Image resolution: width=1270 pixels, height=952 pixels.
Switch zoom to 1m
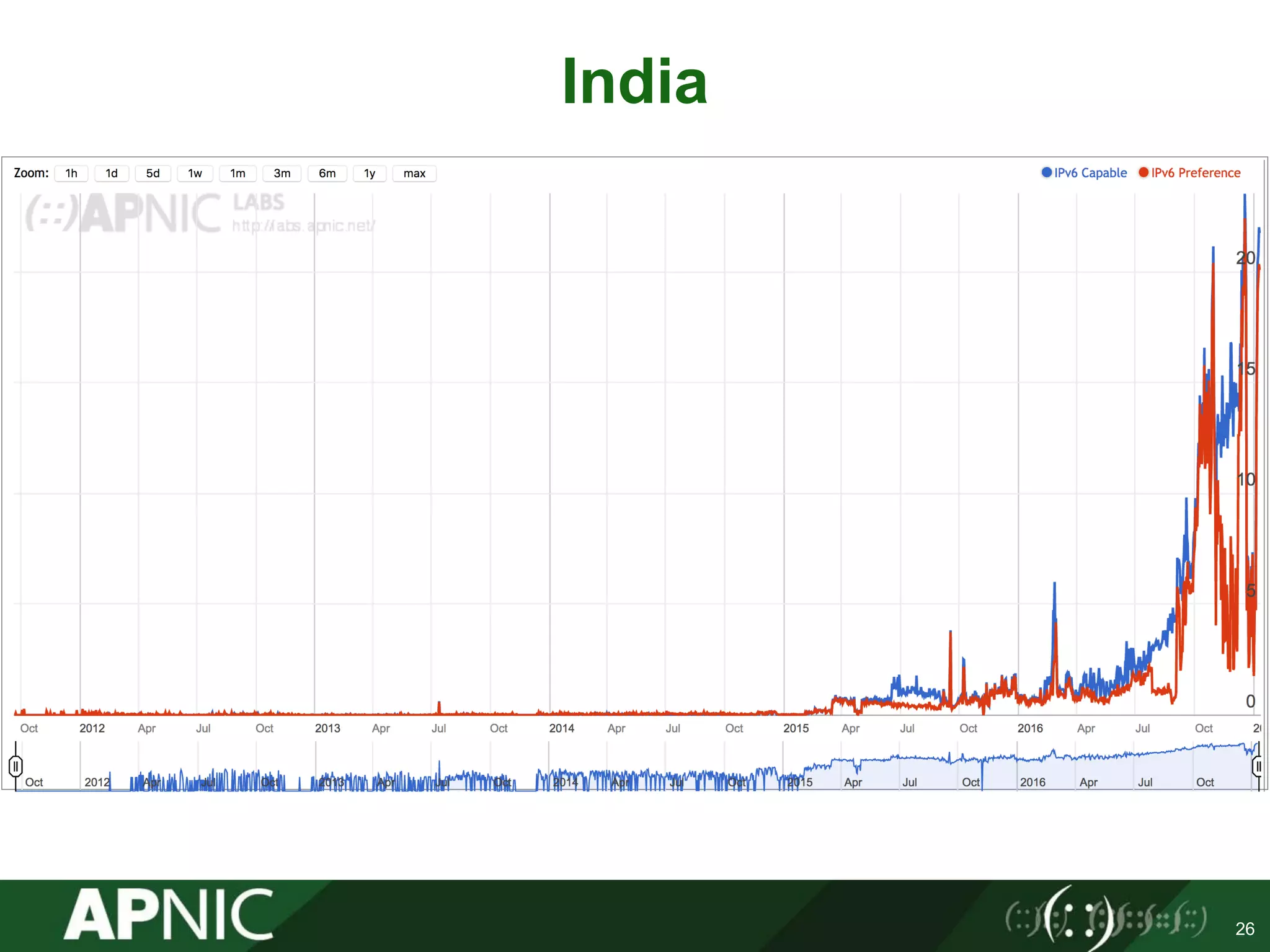point(238,174)
